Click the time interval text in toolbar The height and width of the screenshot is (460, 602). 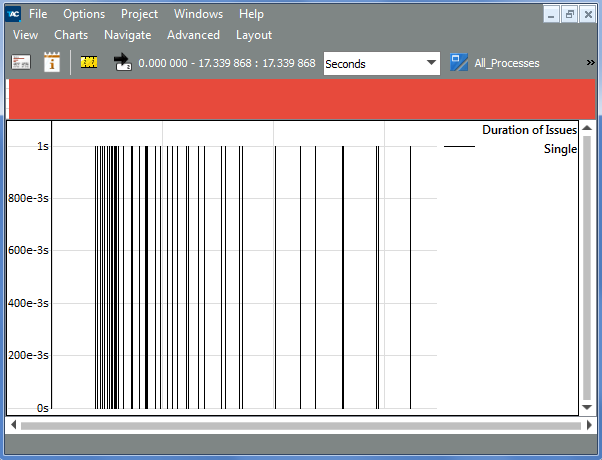pyautogui.click(x=227, y=63)
